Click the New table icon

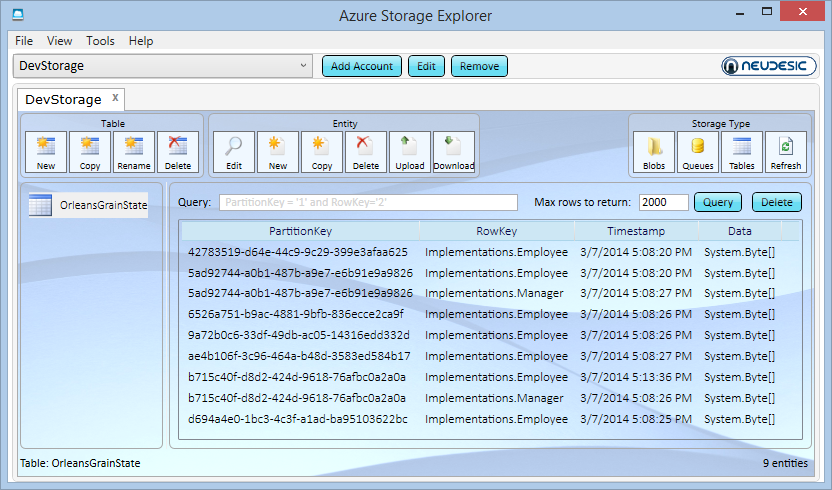[x=46, y=152]
